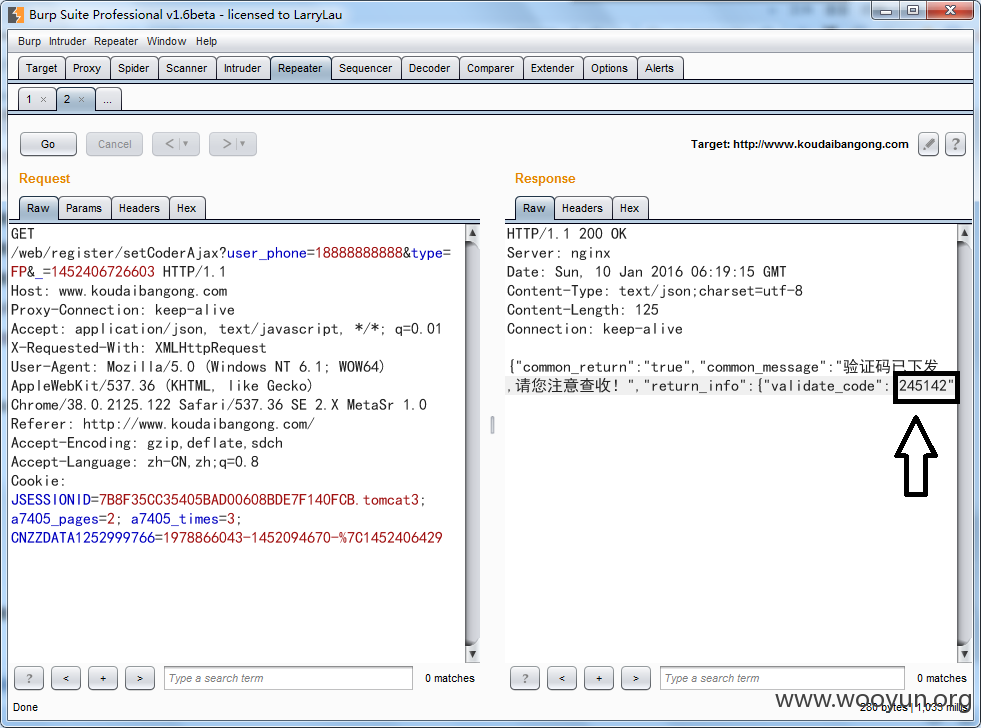Image resolution: width=981 pixels, height=728 pixels.
Task: Switch to the Decoder tab
Action: pos(429,68)
